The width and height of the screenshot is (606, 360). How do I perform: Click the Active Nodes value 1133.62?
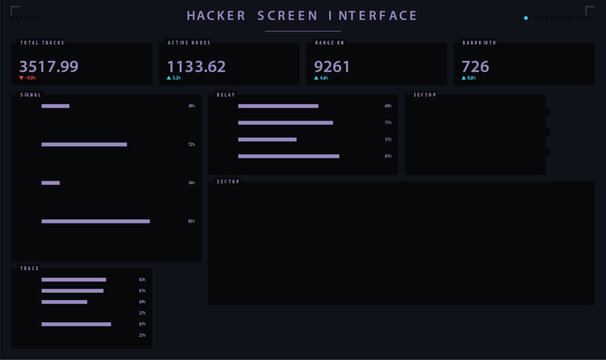point(196,67)
